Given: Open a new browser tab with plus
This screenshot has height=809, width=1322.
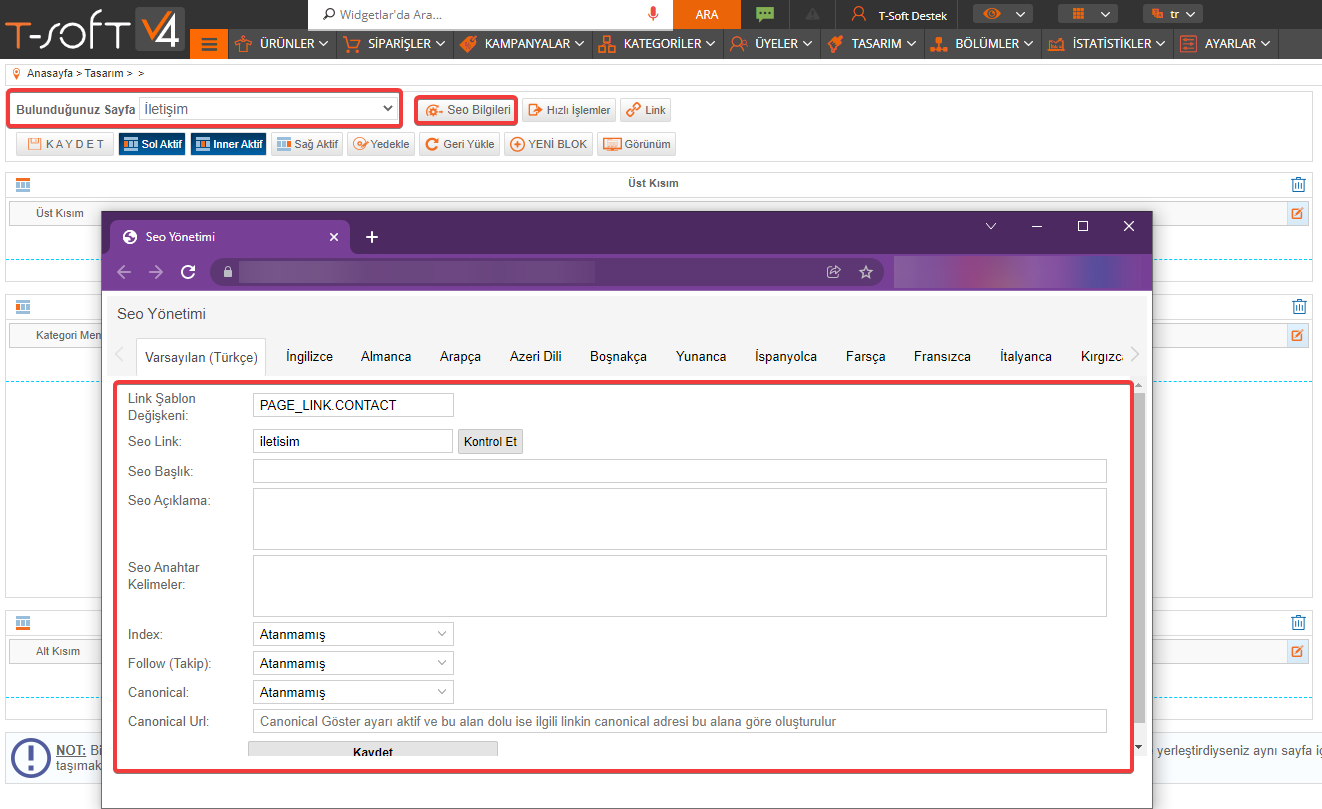Looking at the screenshot, I should (372, 237).
